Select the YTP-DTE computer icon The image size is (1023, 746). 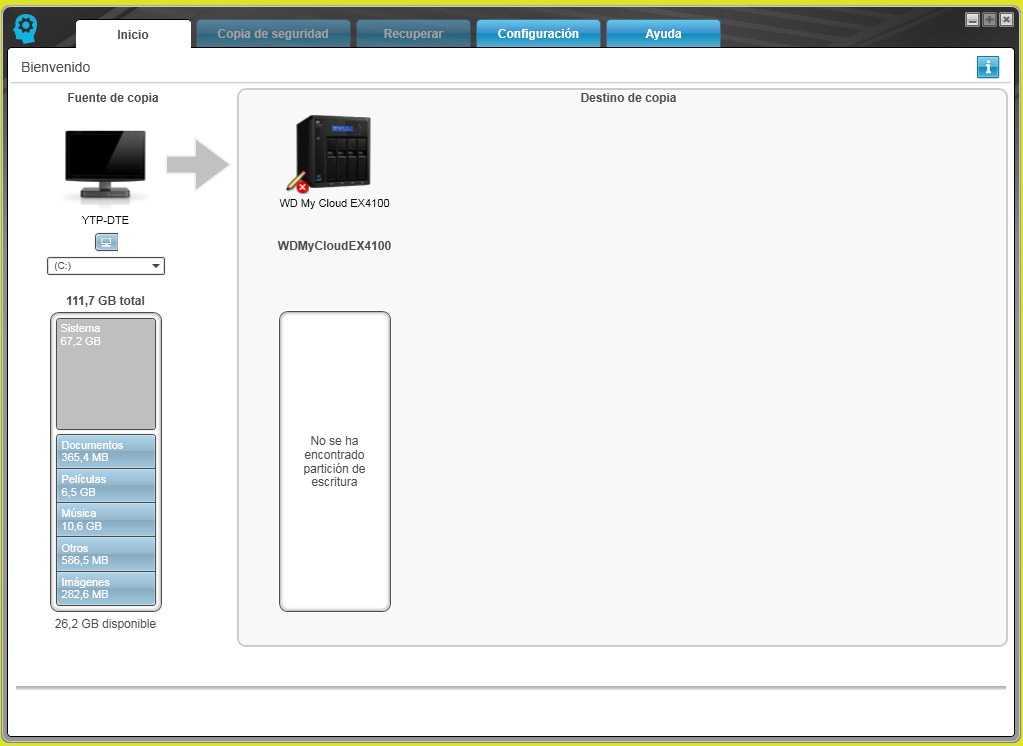click(x=104, y=160)
